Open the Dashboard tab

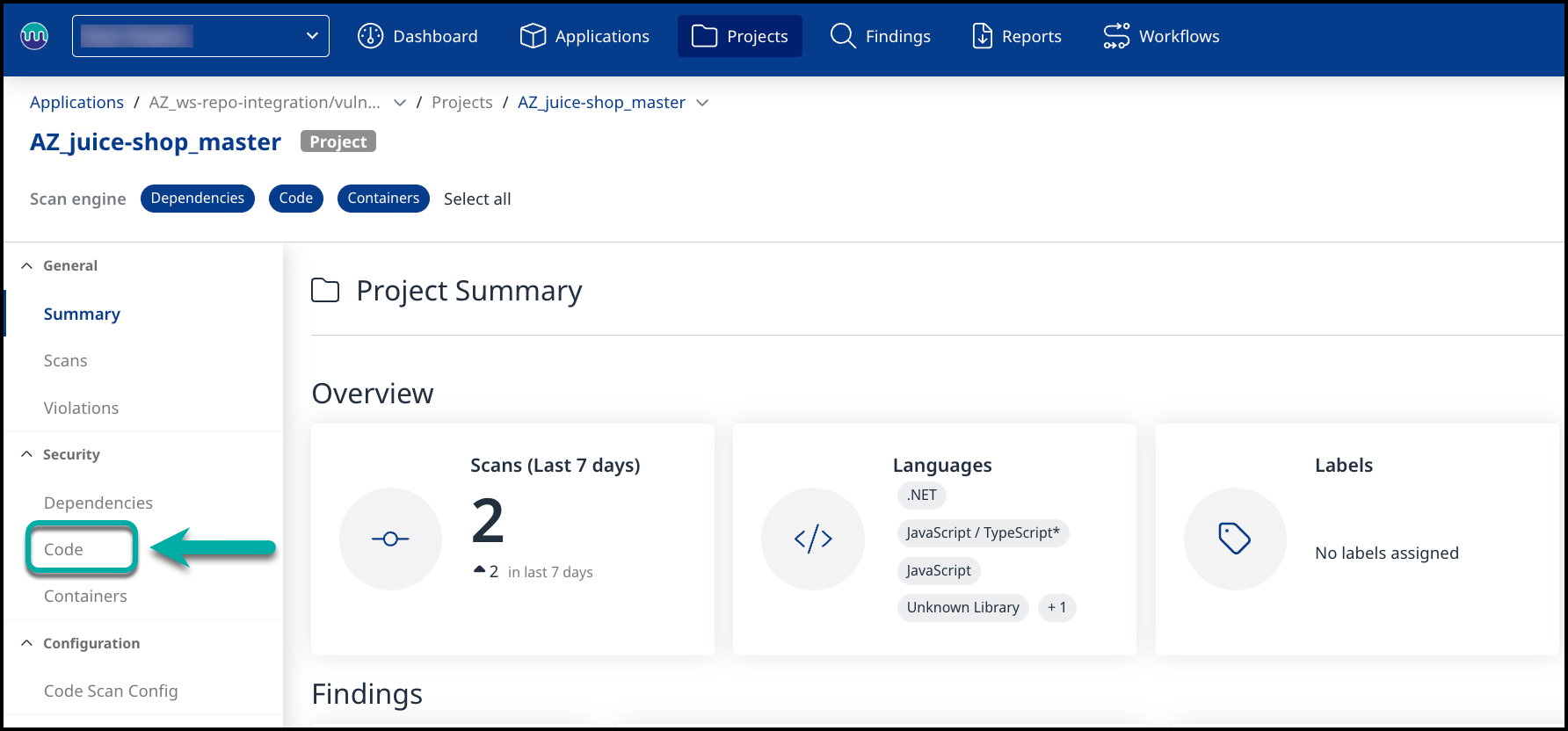coord(417,36)
